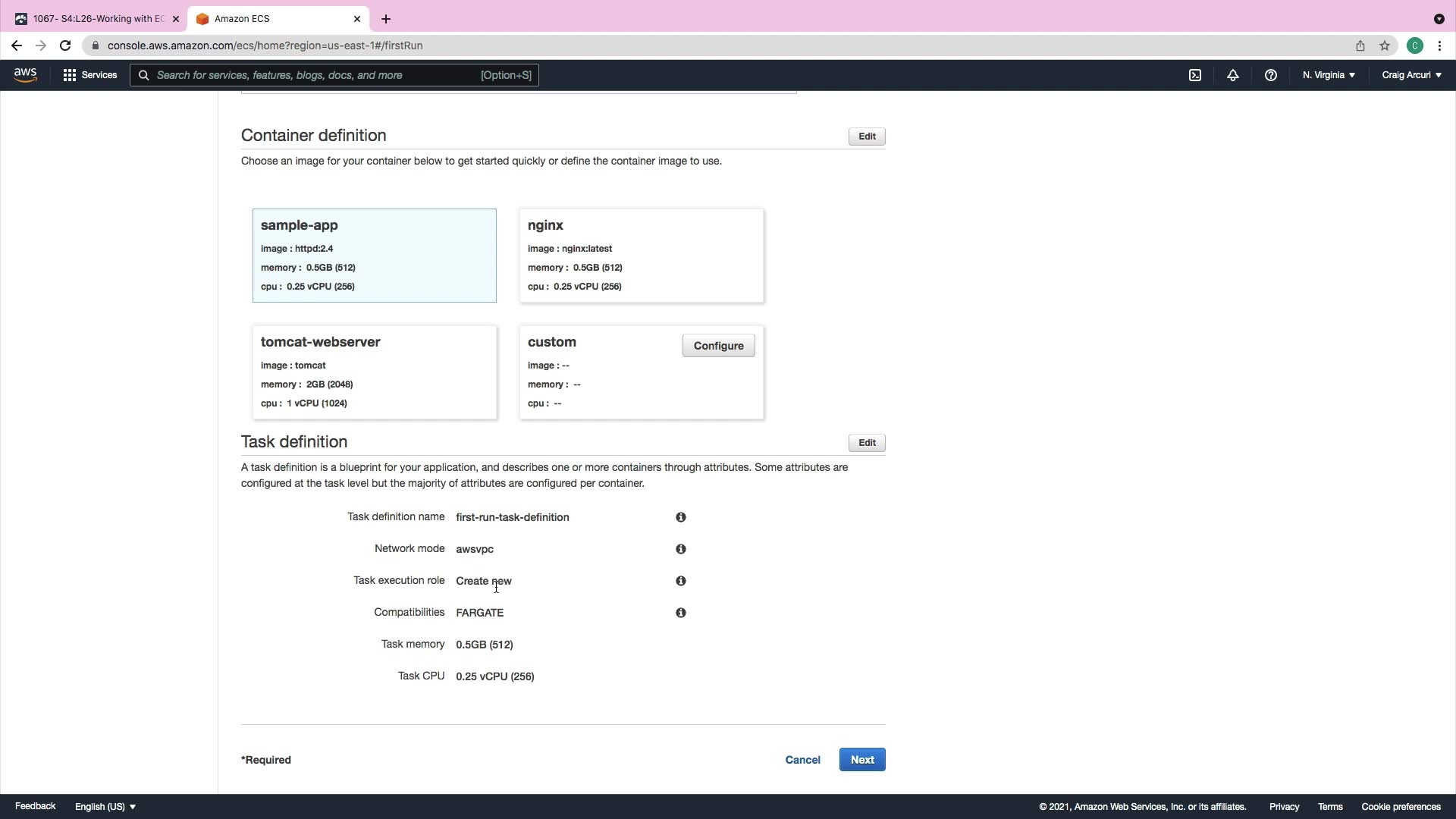Bookmark this page with star icon
The image size is (1456, 819).
(1385, 45)
